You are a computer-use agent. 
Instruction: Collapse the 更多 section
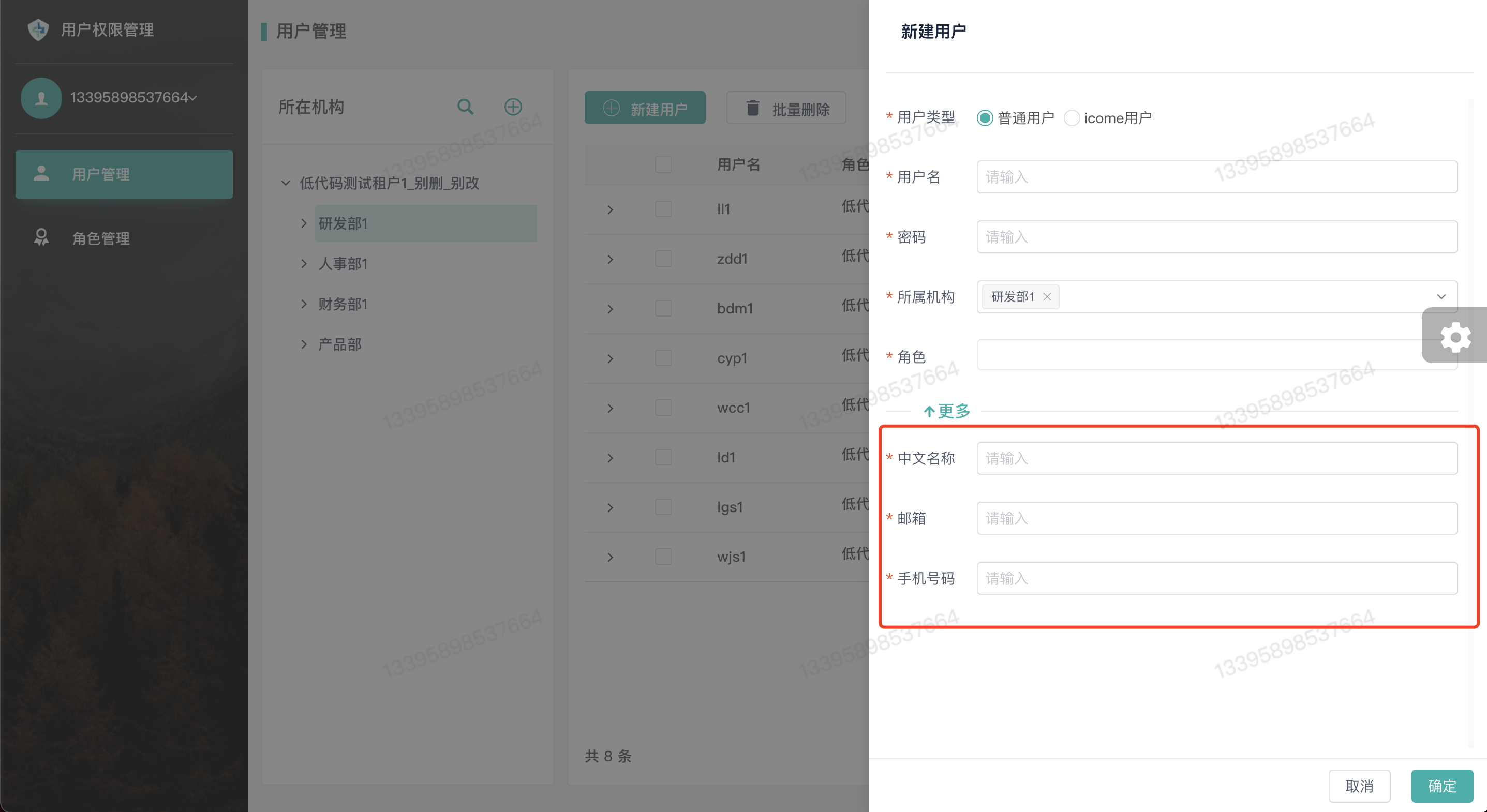pyautogui.click(x=947, y=411)
